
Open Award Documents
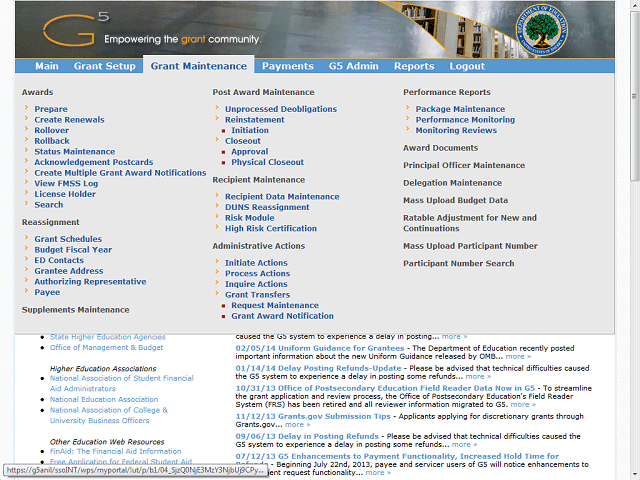440,148
